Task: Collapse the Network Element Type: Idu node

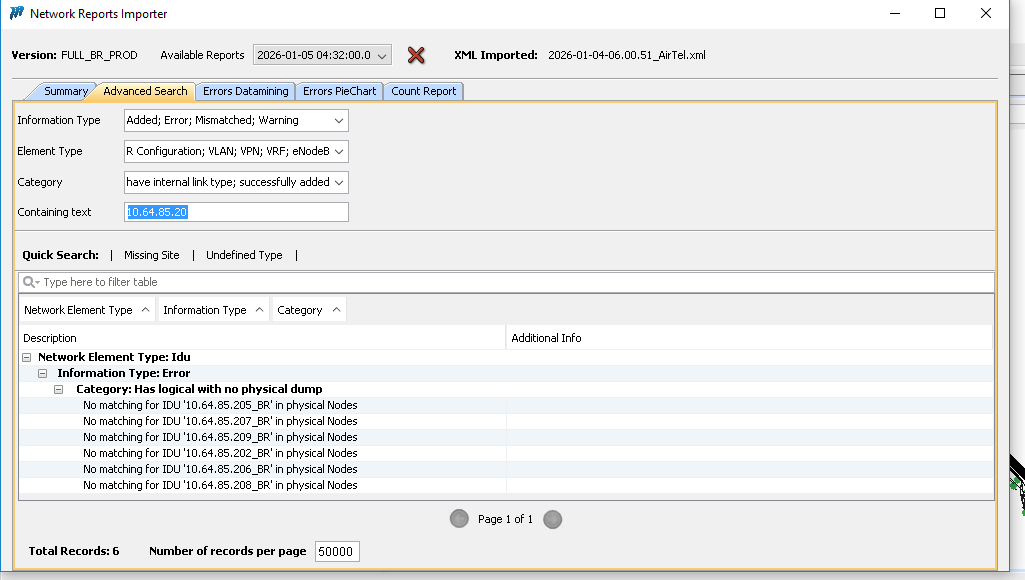Action: (27, 357)
